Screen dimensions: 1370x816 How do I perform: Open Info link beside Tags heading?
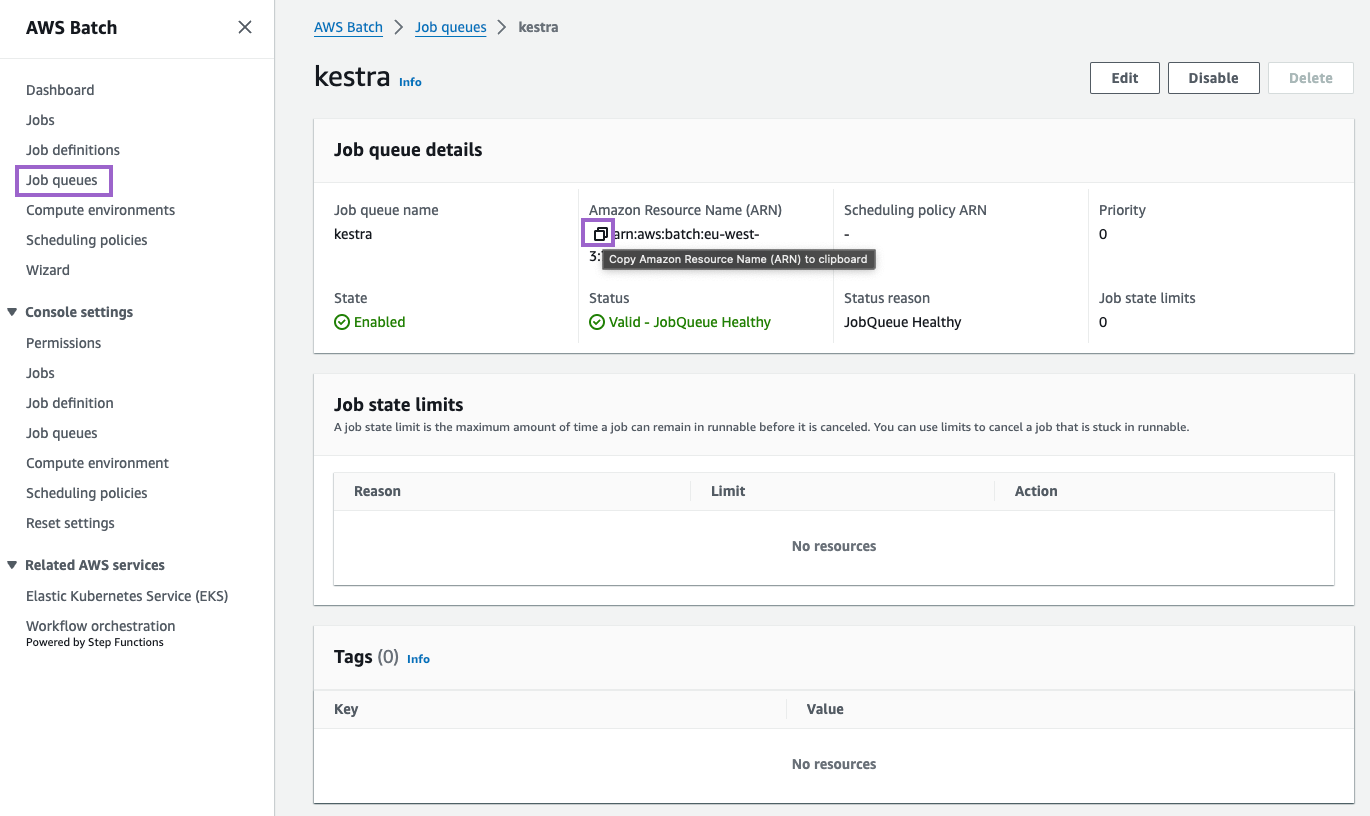tap(418, 659)
